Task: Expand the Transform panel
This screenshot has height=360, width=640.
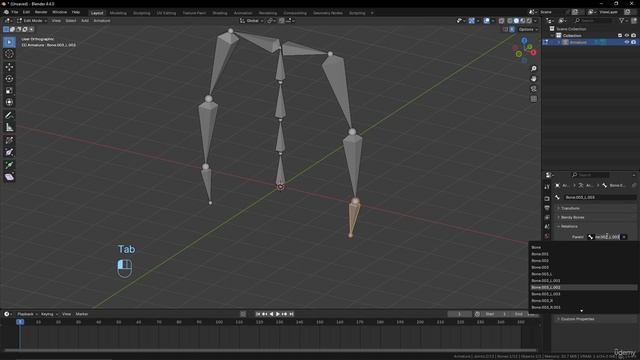Action: [570, 208]
